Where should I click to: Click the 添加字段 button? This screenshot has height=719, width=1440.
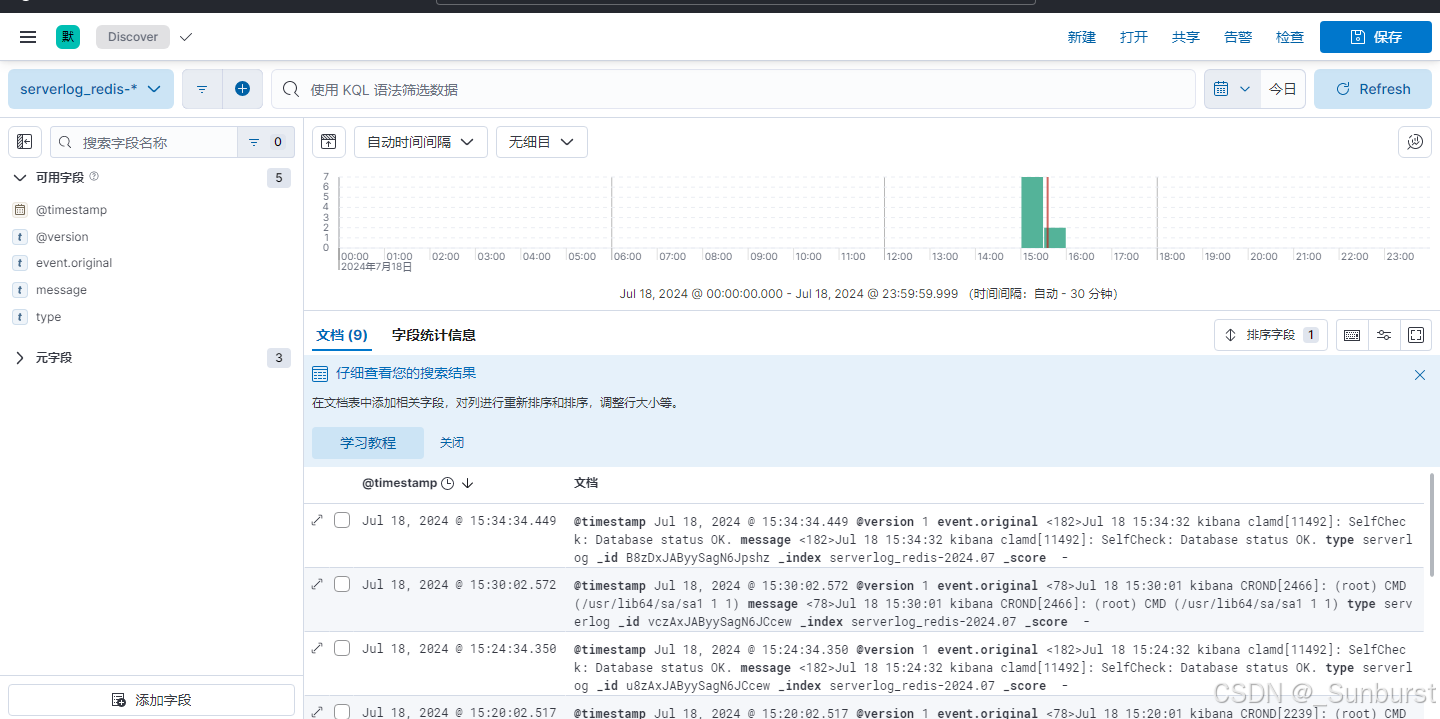coord(152,700)
